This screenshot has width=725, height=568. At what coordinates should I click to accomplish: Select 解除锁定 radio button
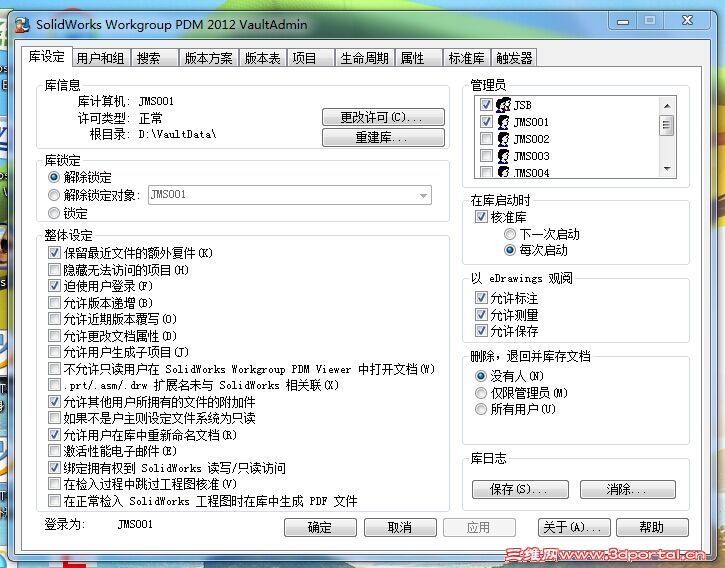click(x=54, y=177)
